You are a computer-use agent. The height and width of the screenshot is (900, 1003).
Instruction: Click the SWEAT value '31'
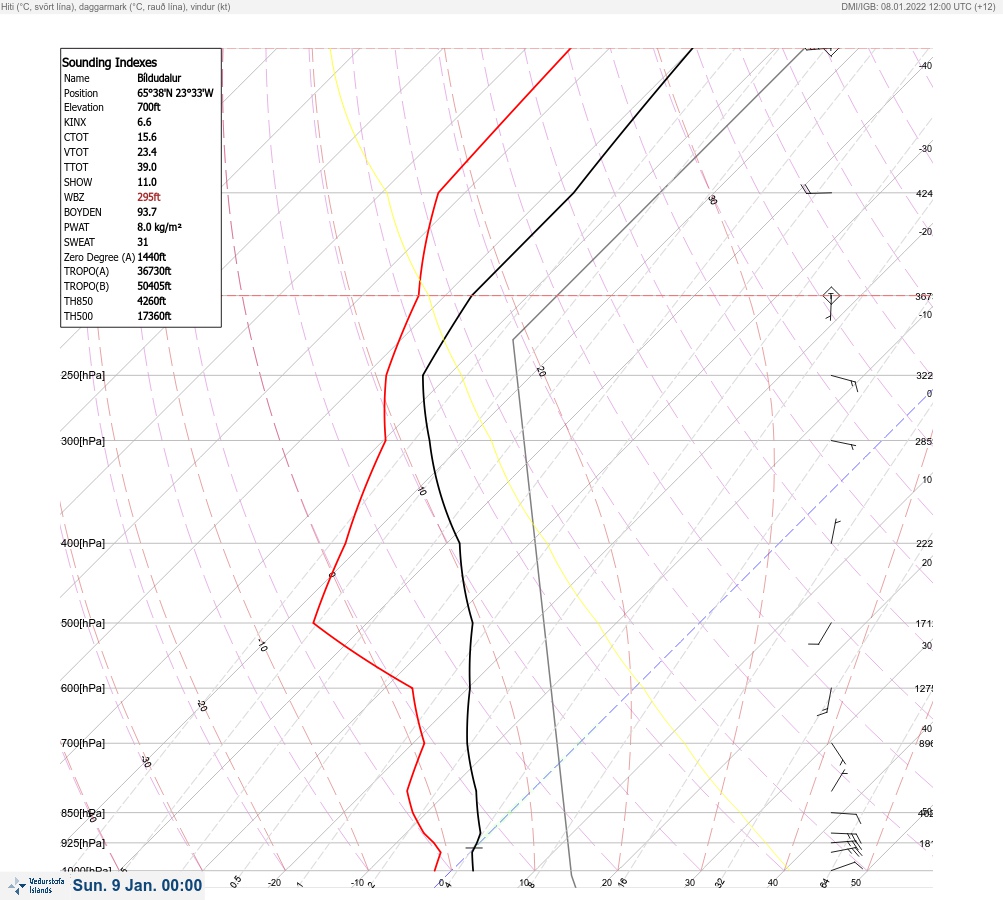click(143, 242)
